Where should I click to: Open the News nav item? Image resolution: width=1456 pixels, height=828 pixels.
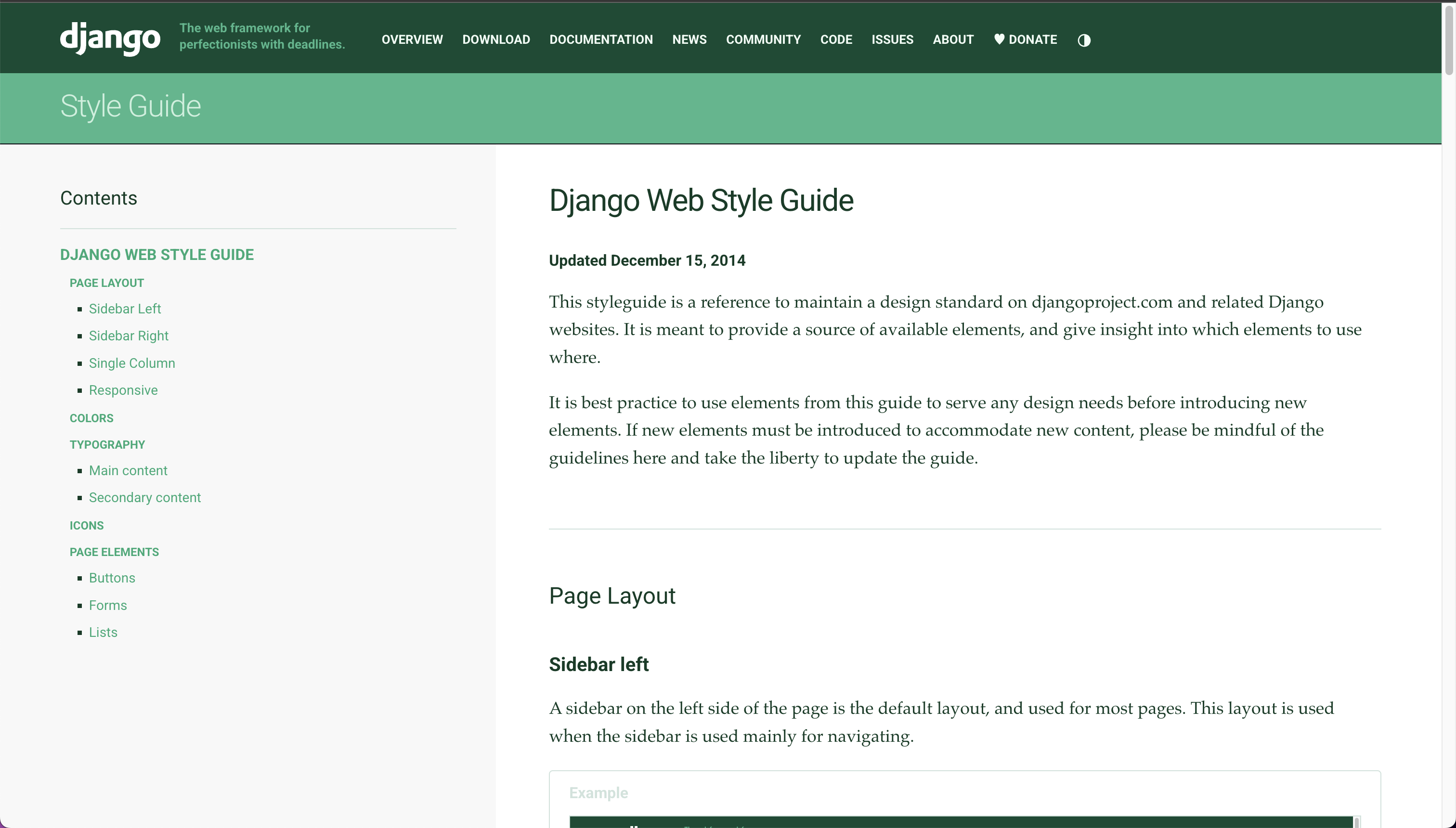pyautogui.click(x=689, y=40)
